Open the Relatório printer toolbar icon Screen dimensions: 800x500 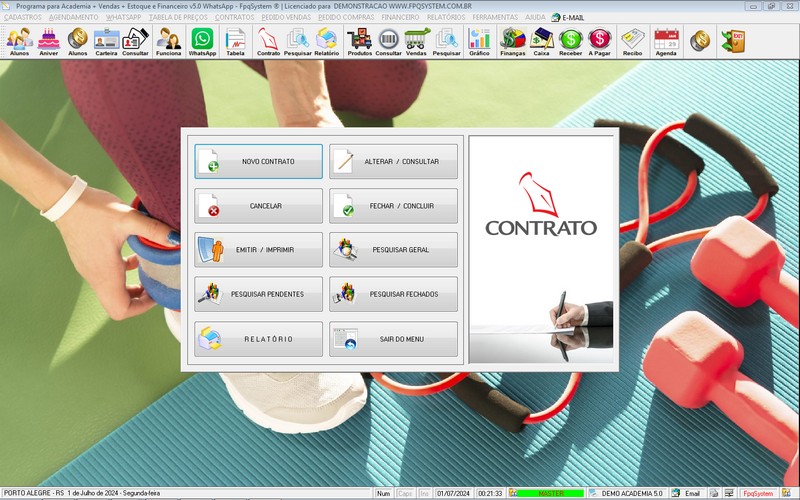(327, 41)
